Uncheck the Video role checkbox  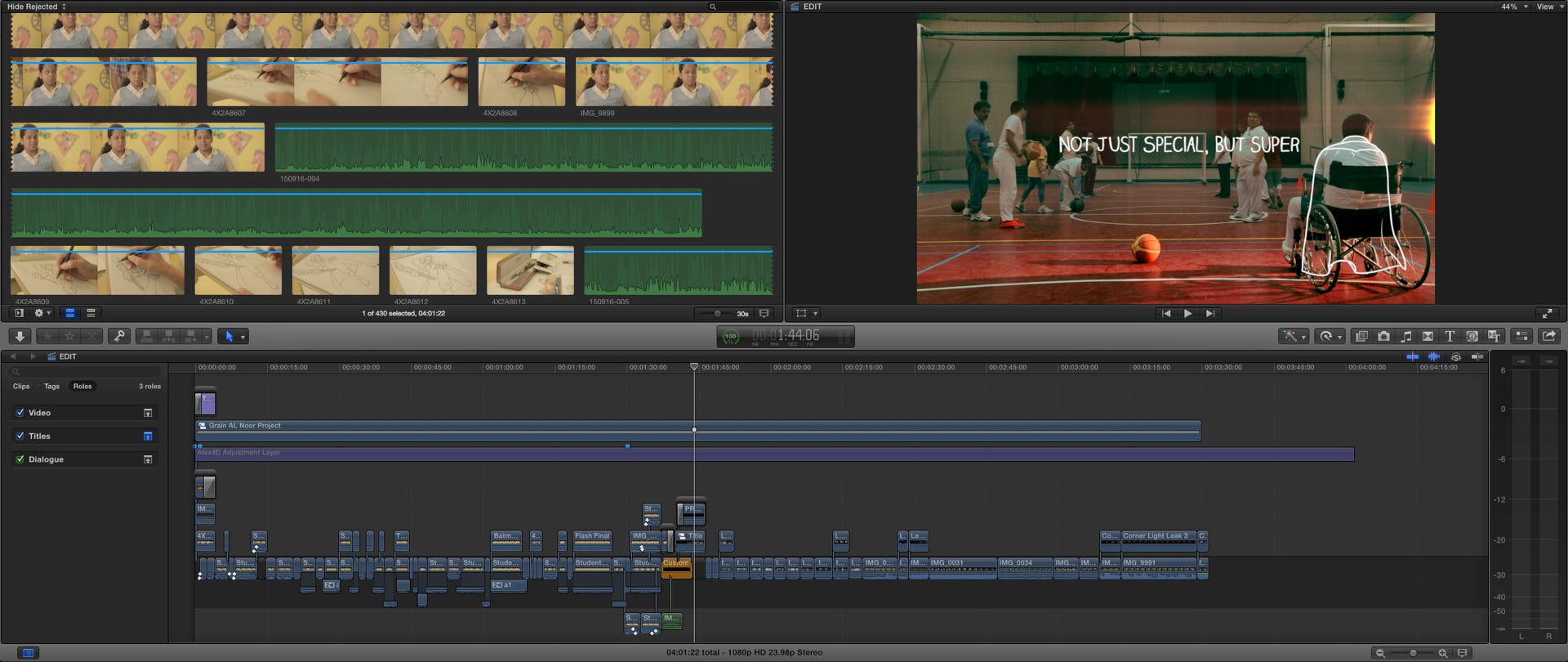(20, 413)
